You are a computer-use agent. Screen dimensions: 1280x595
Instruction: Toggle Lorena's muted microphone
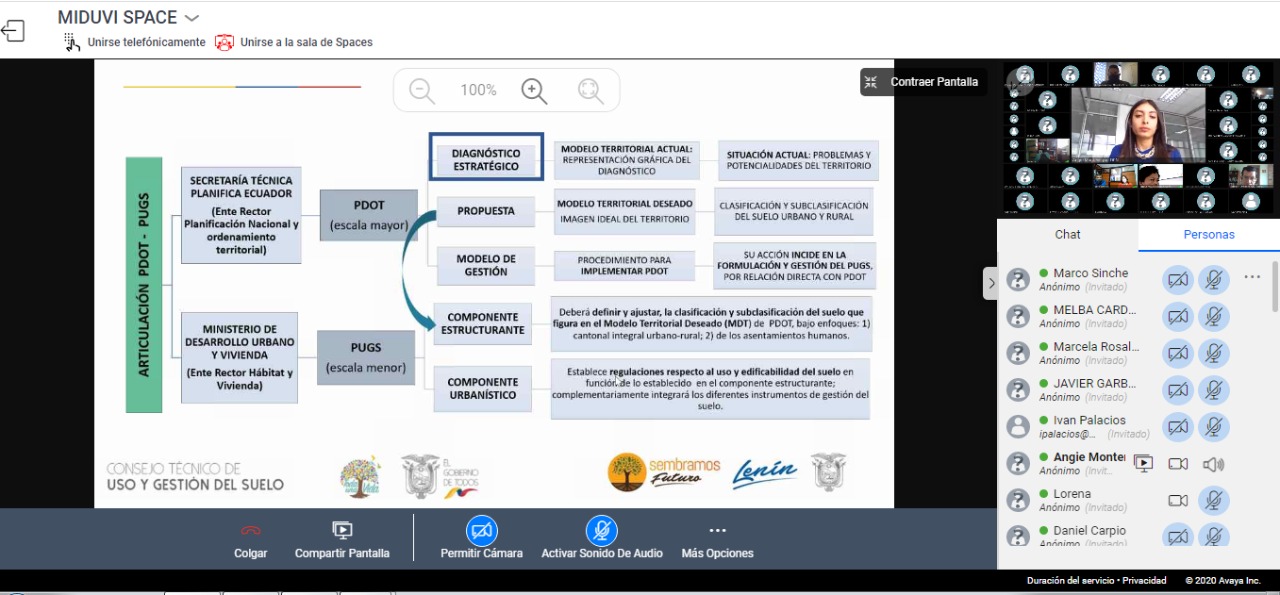pyautogui.click(x=1213, y=501)
